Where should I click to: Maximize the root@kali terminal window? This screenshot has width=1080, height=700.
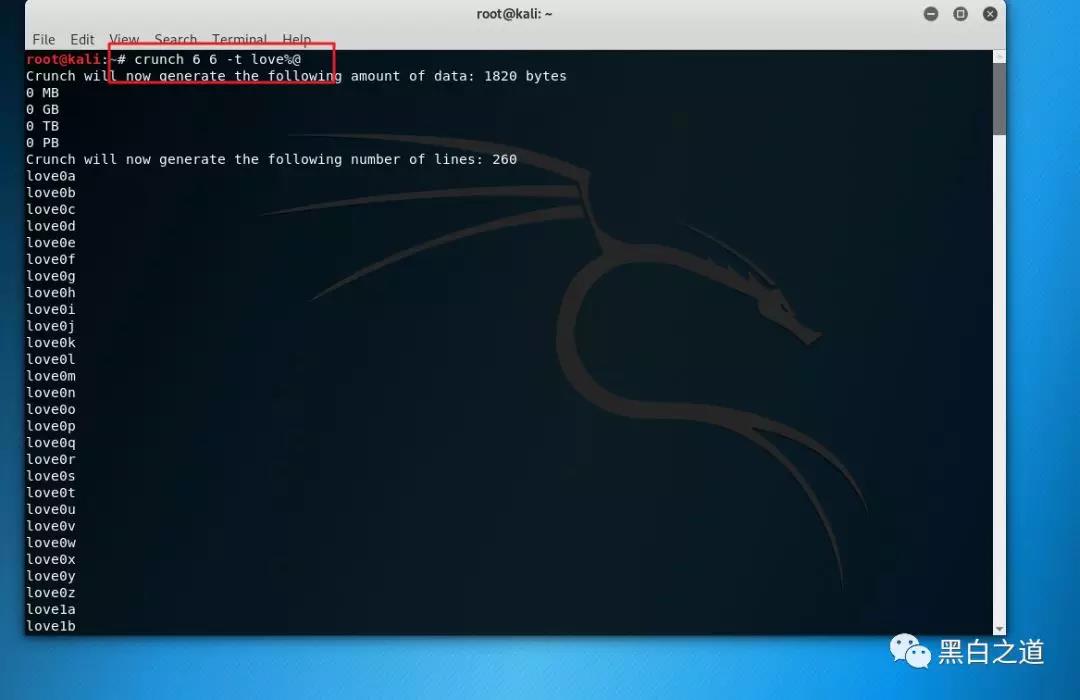click(x=960, y=14)
